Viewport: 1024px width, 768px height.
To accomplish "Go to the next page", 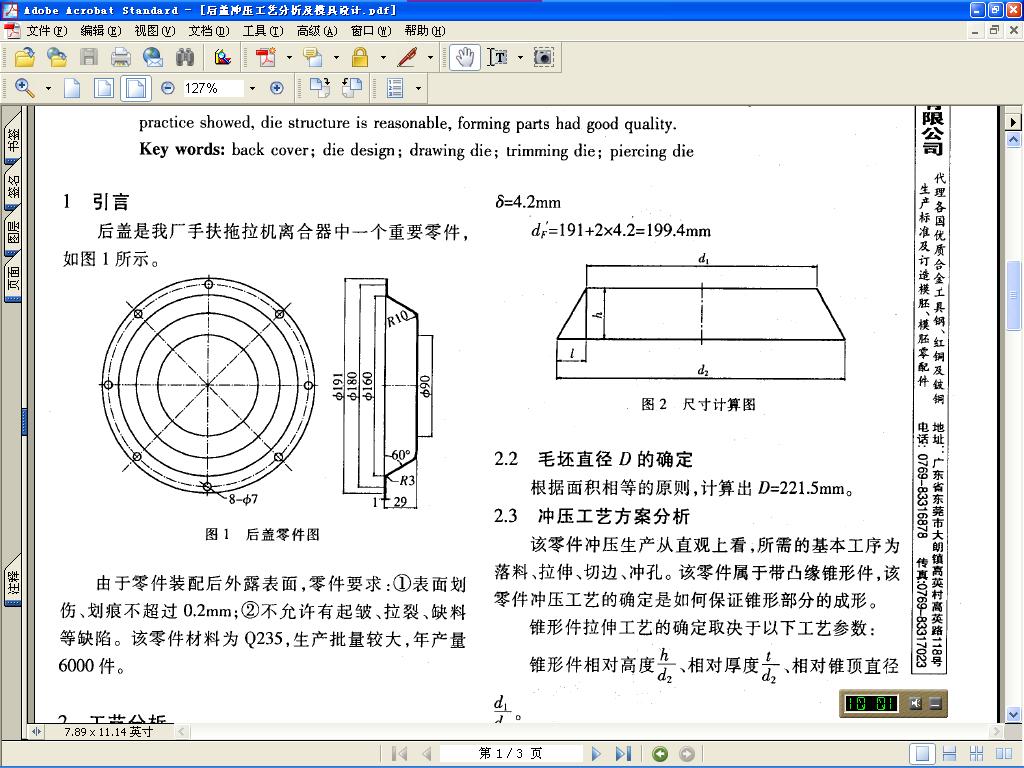I will point(596,754).
